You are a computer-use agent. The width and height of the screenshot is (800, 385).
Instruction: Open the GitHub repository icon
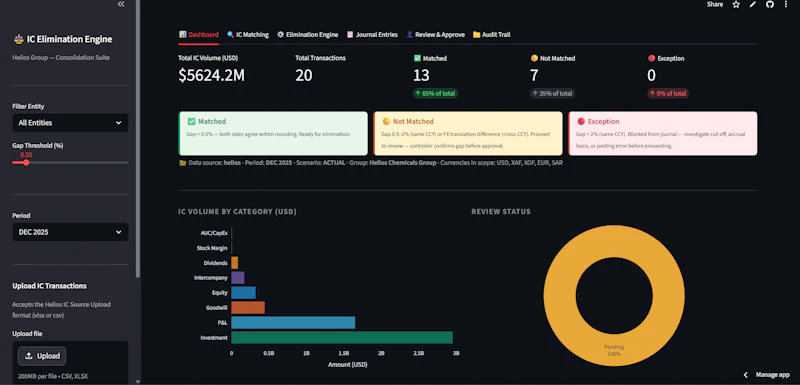pos(770,4)
